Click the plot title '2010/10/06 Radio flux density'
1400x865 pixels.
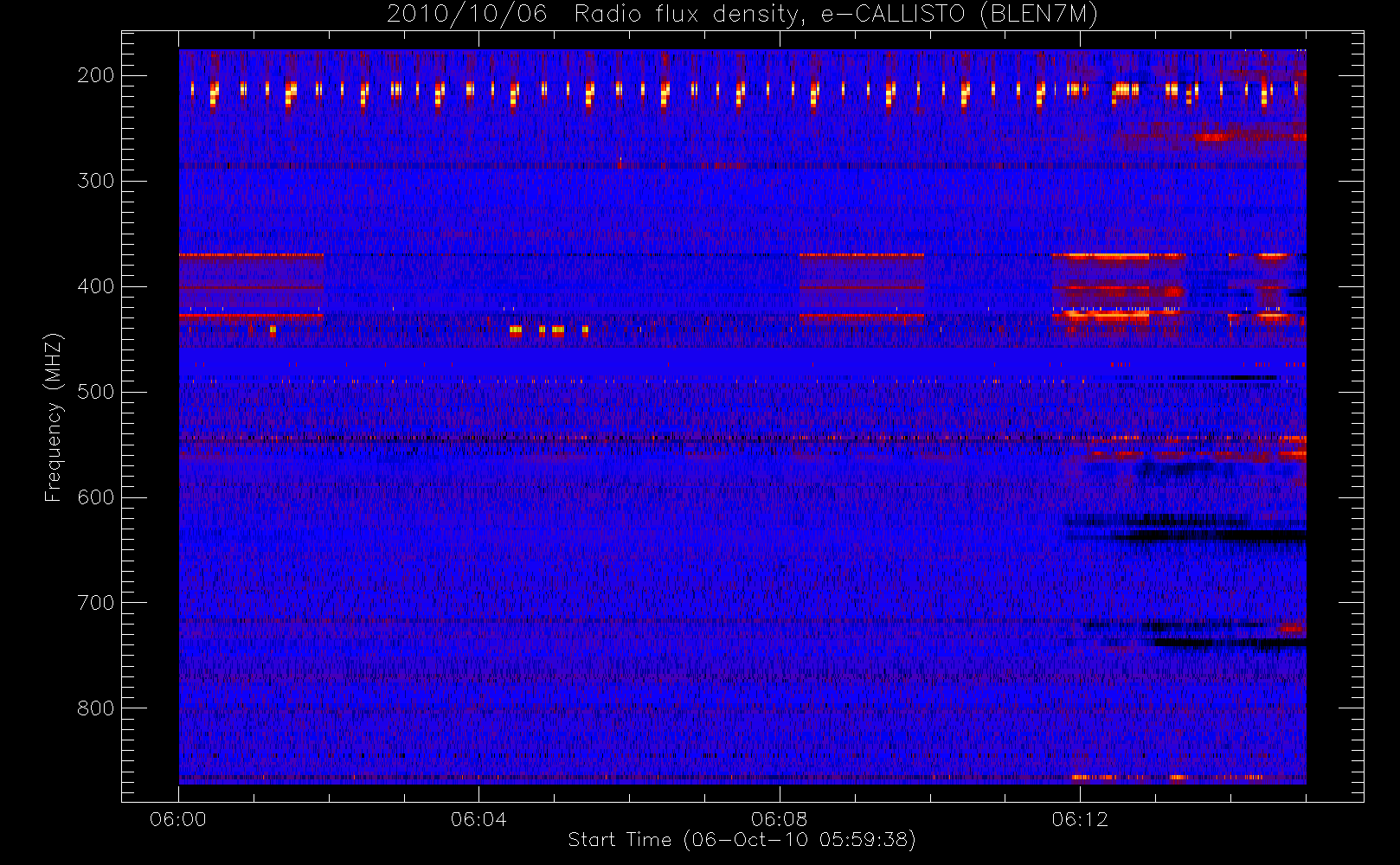pos(742,15)
